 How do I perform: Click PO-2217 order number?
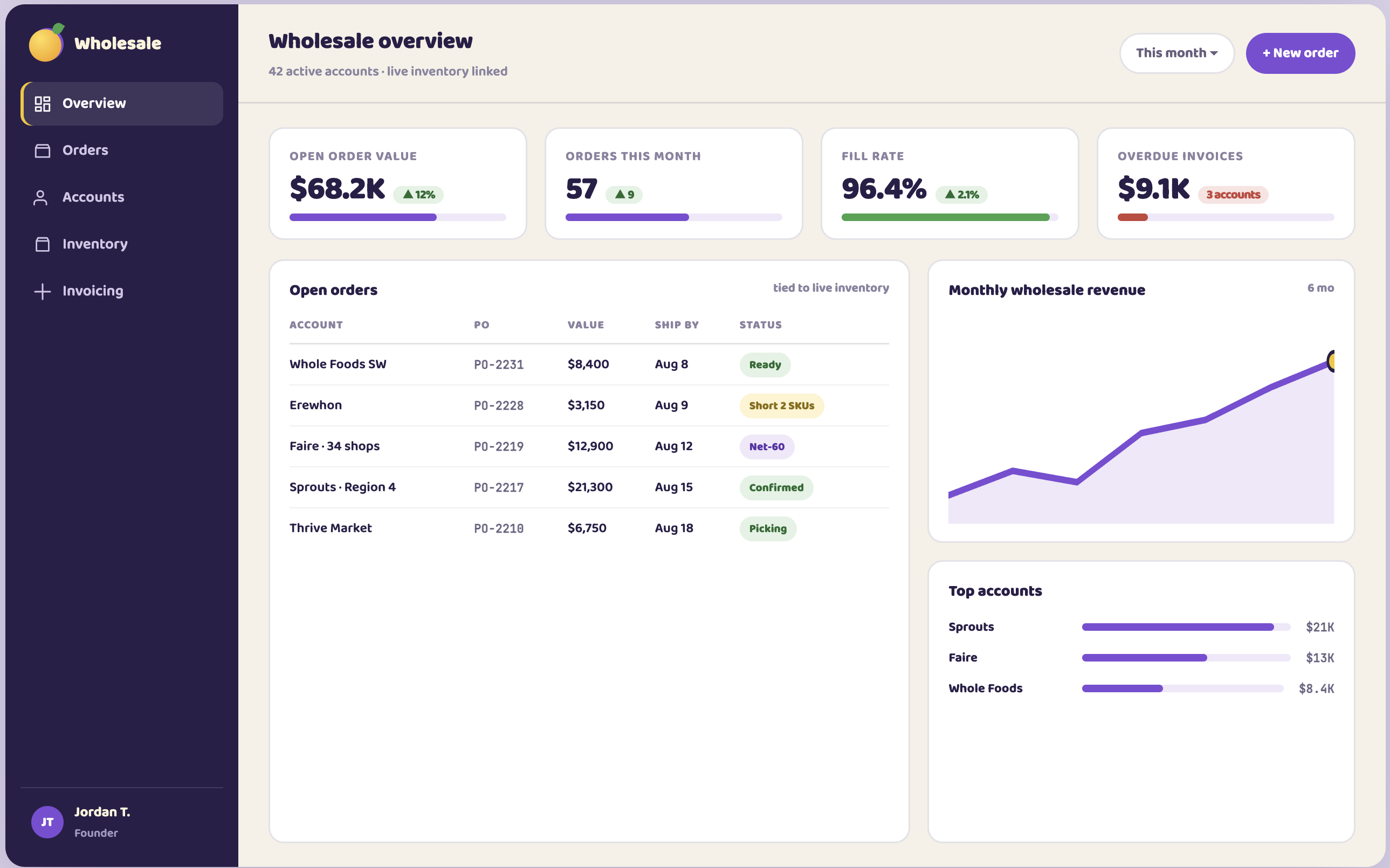click(x=498, y=487)
